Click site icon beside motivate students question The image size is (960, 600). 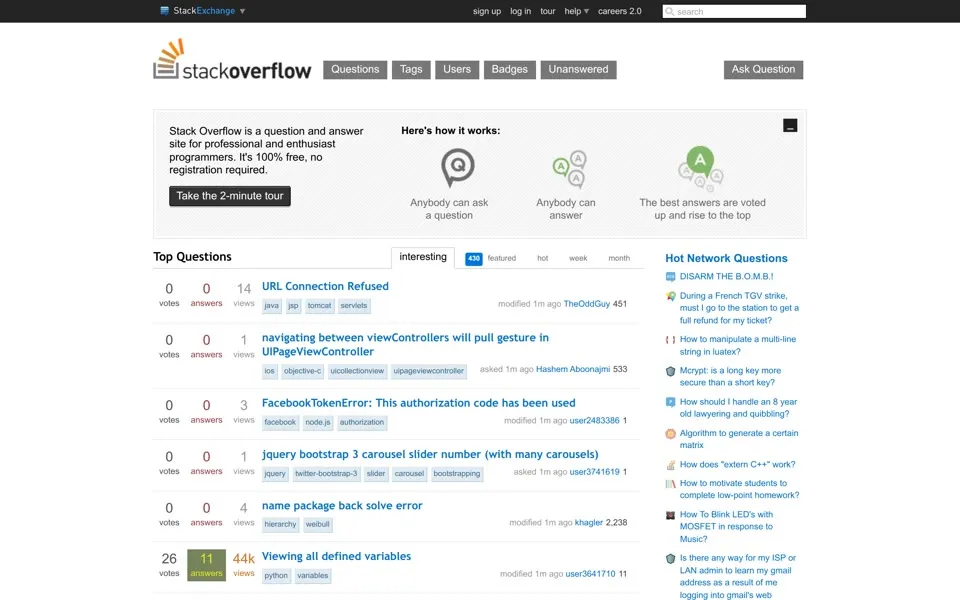[x=670, y=484]
